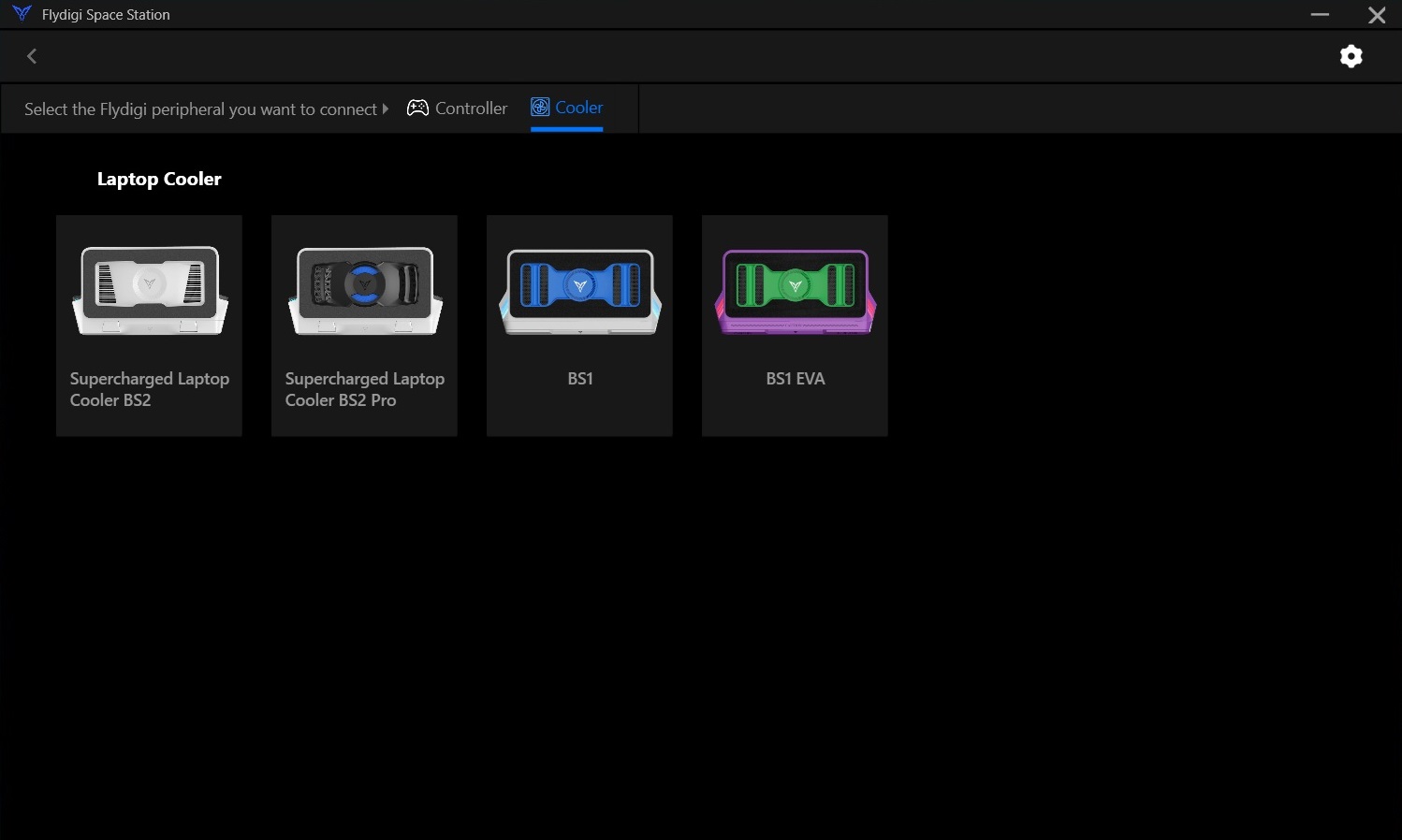The image size is (1402, 840).
Task: Click the 'BS1 EVA' label text
Action: tap(796, 379)
